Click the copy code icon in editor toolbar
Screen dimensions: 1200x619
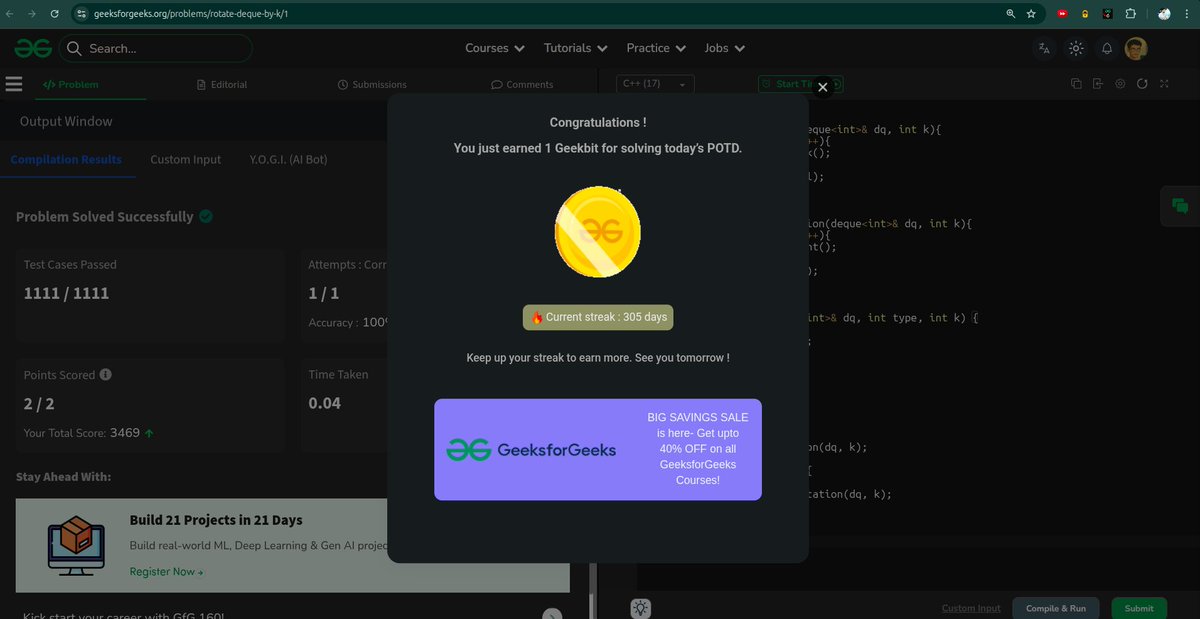tap(1076, 84)
